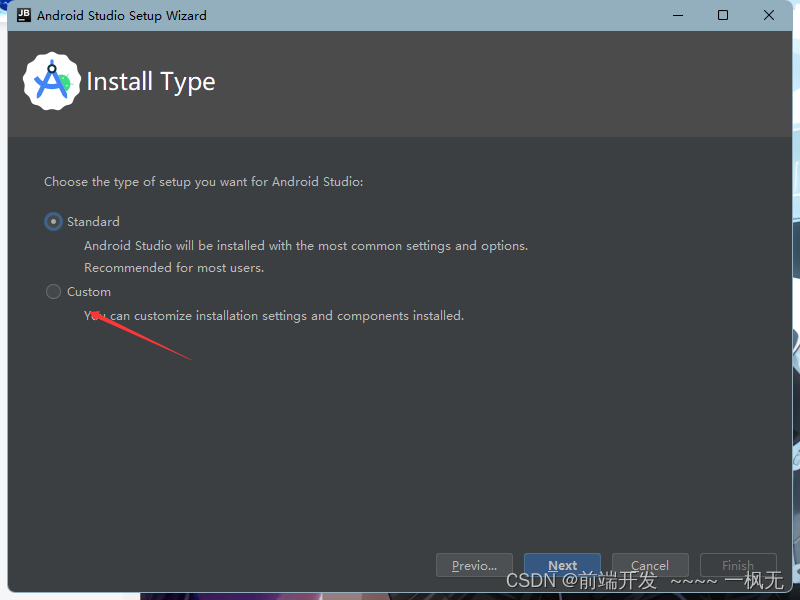Screen dimensions: 800x600
Task: Select the Standard install type radio button
Action: (x=53, y=221)
